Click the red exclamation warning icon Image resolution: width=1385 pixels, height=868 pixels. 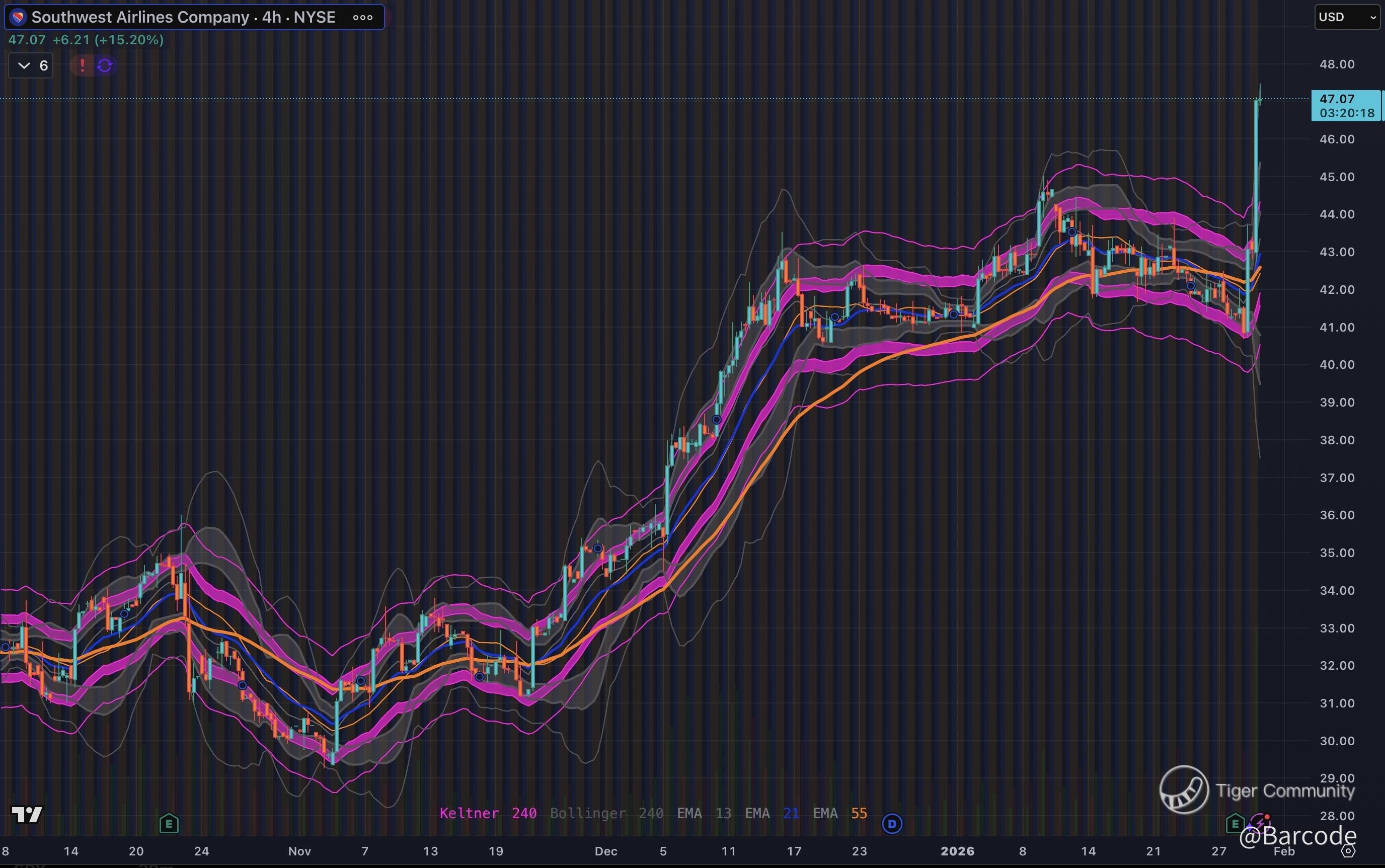[82, 65]
